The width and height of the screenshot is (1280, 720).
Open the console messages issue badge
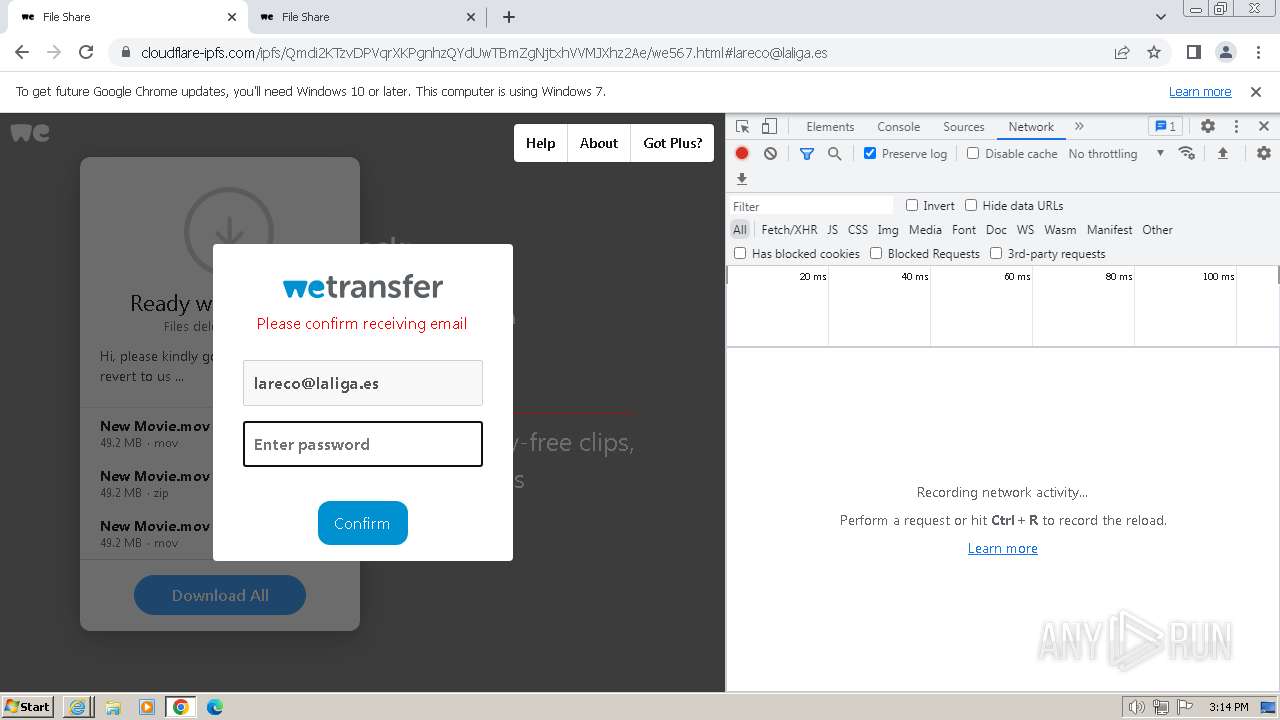(1165, 127)
